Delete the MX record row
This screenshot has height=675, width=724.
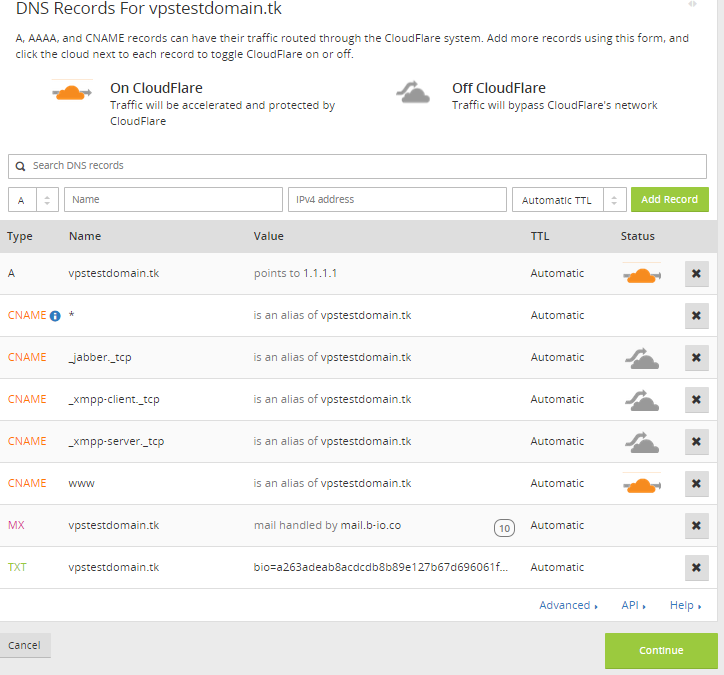tap(696, 526)
